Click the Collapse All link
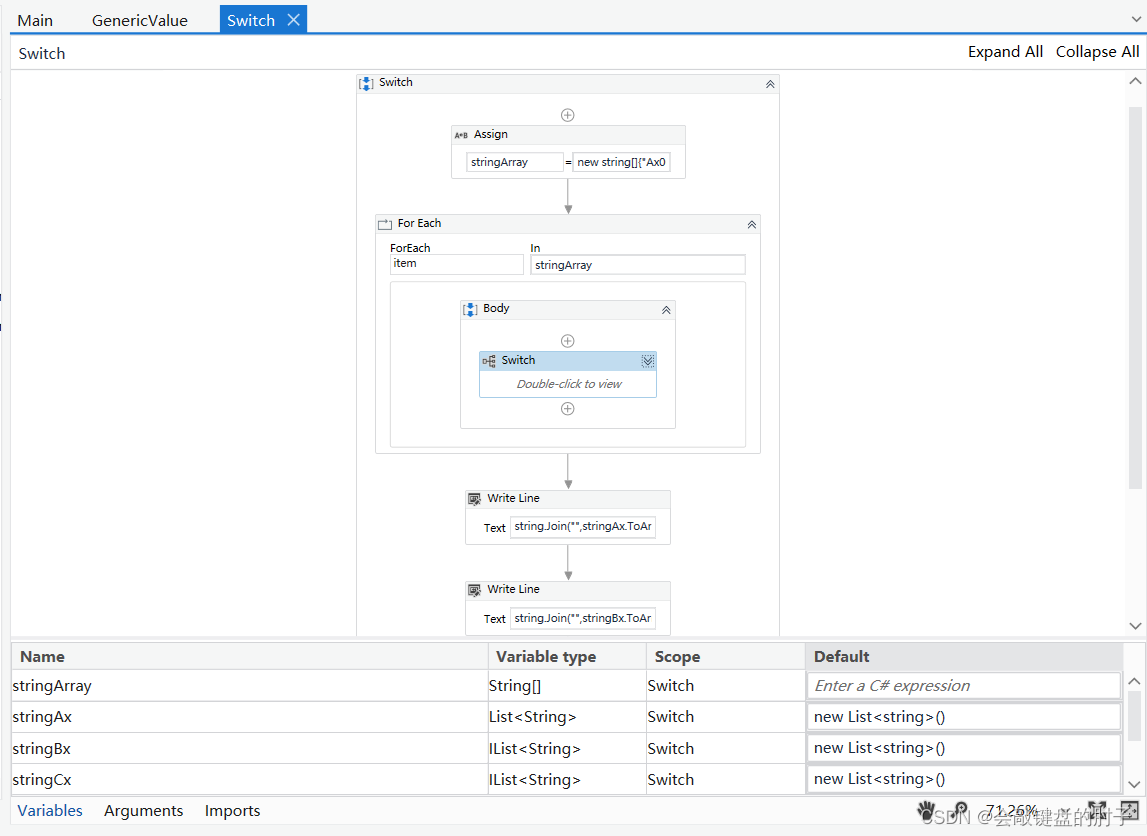Viewport: 1147px width, 836px height. pyautogui.click(x=1097, y=51)
